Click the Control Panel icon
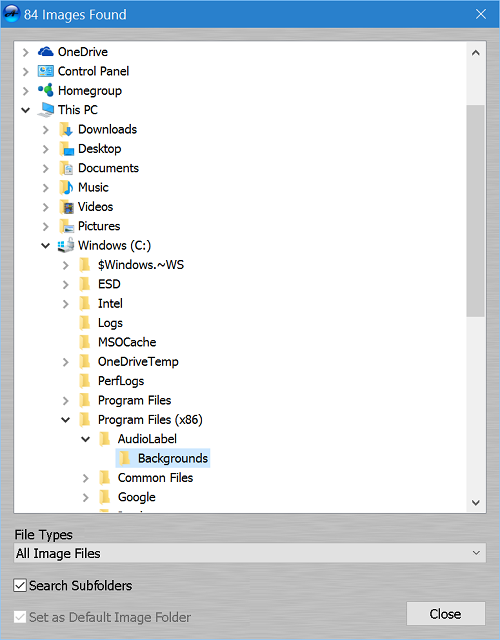 [45, 71]
